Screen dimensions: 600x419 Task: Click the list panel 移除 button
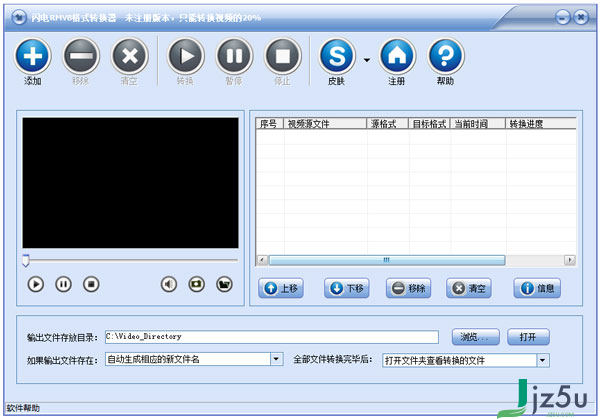(x=409, y=288)
